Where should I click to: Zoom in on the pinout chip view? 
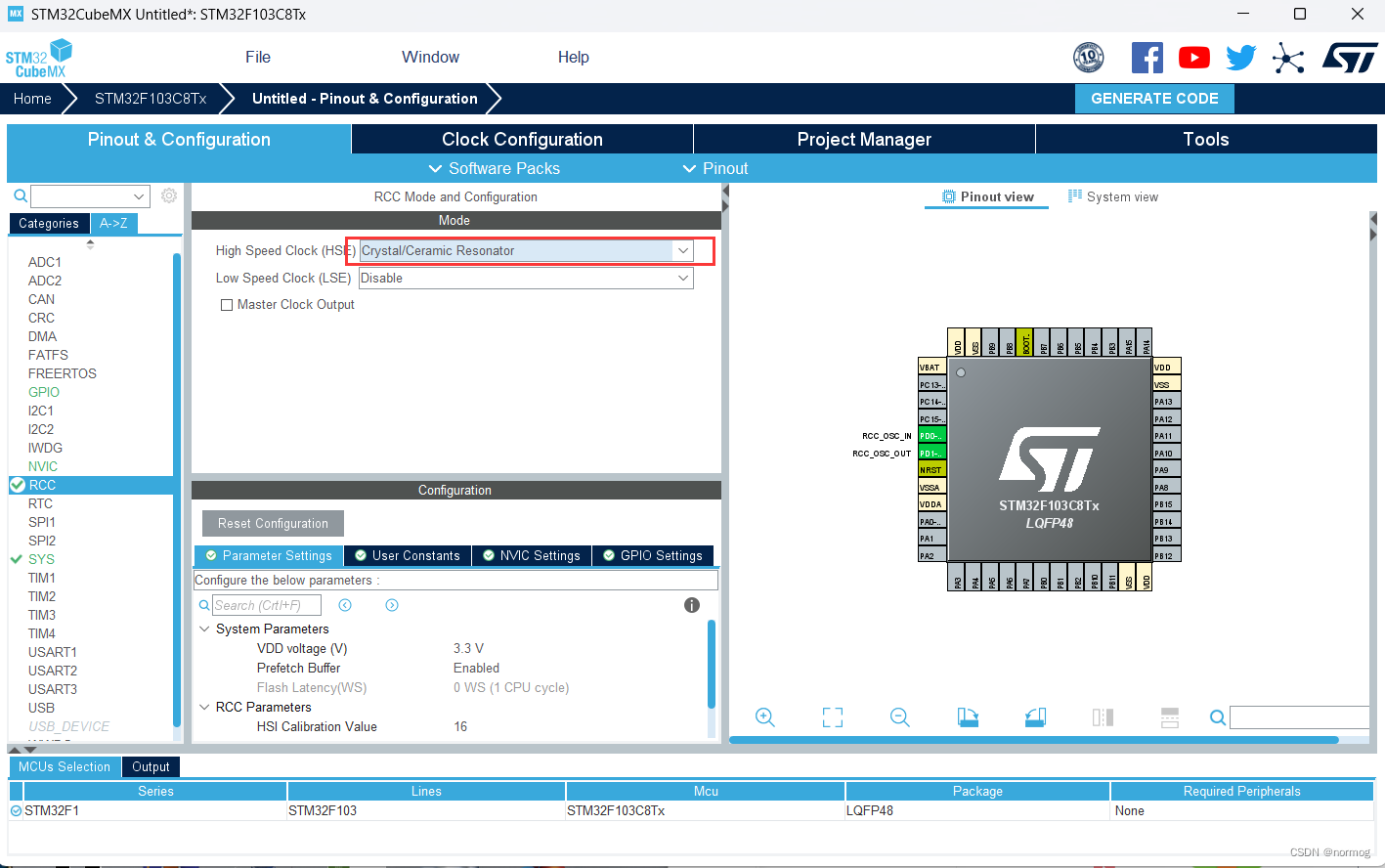click(765, 717)
